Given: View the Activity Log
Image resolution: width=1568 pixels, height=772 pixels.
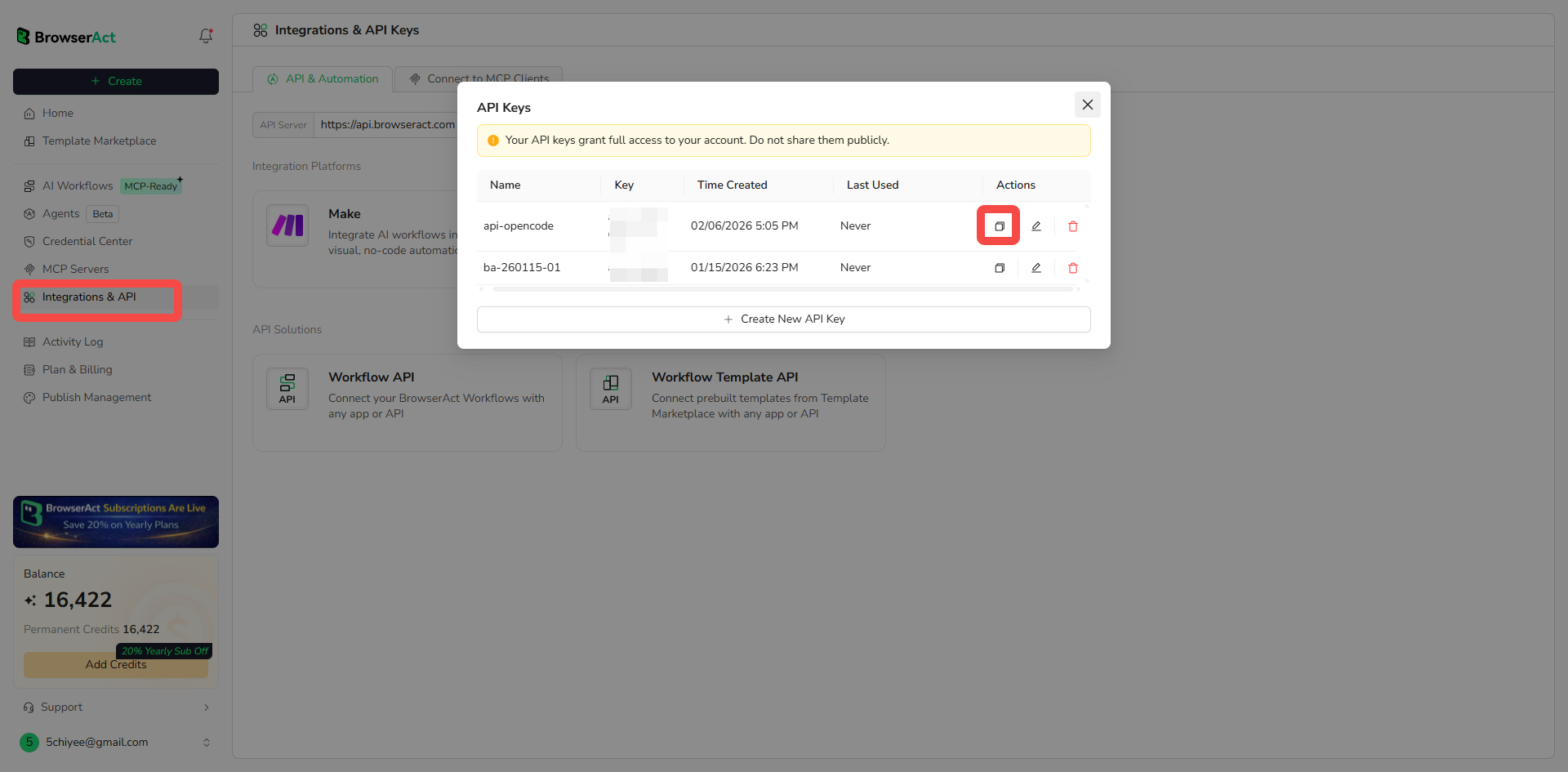Looking at the screenshot, I should [72, 341].
